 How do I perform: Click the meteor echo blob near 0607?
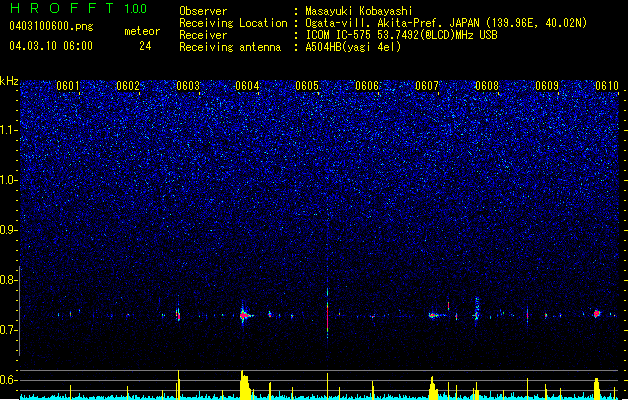click(x=434, y=315)
